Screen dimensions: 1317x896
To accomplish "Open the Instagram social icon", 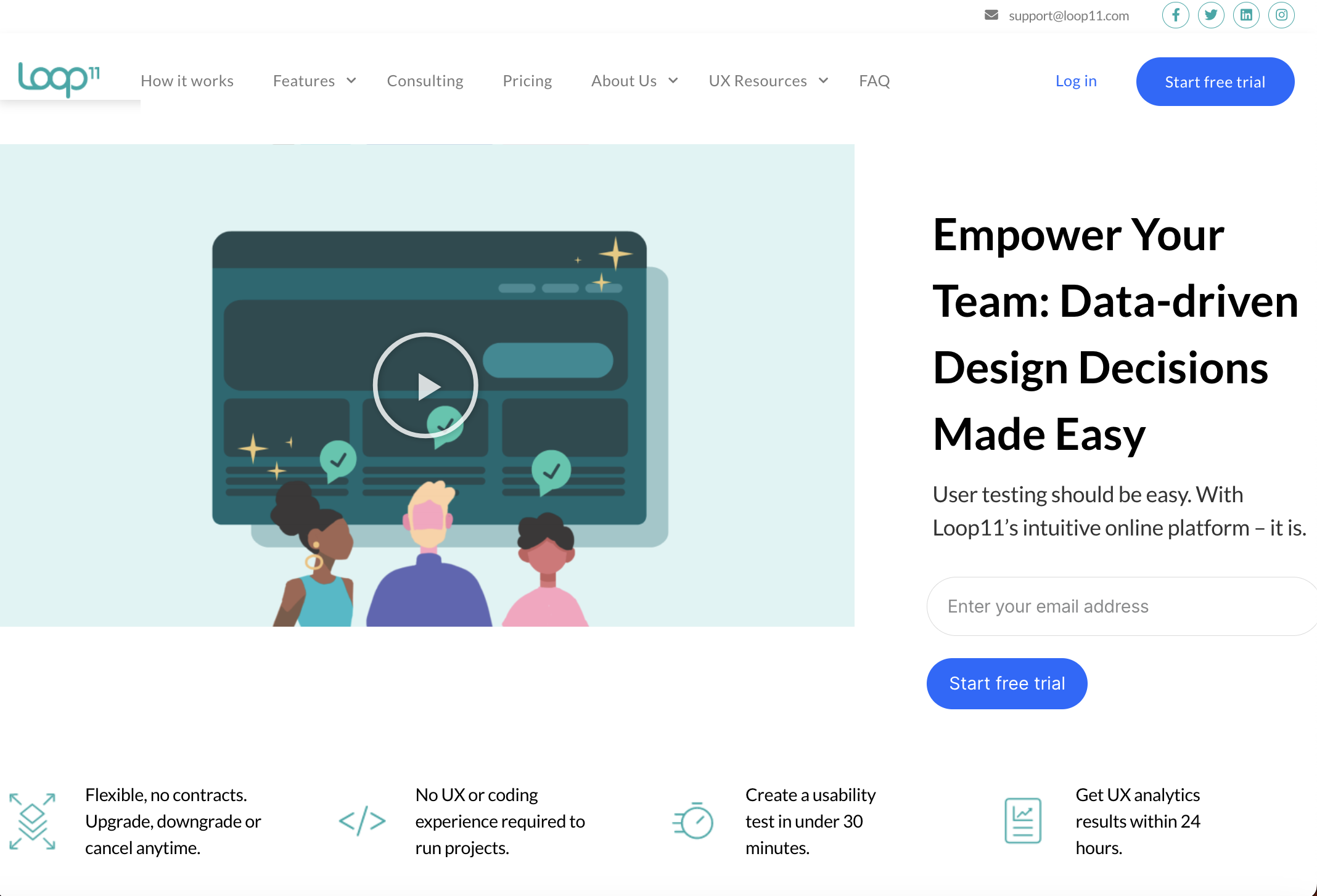I will coord(1281,16).
